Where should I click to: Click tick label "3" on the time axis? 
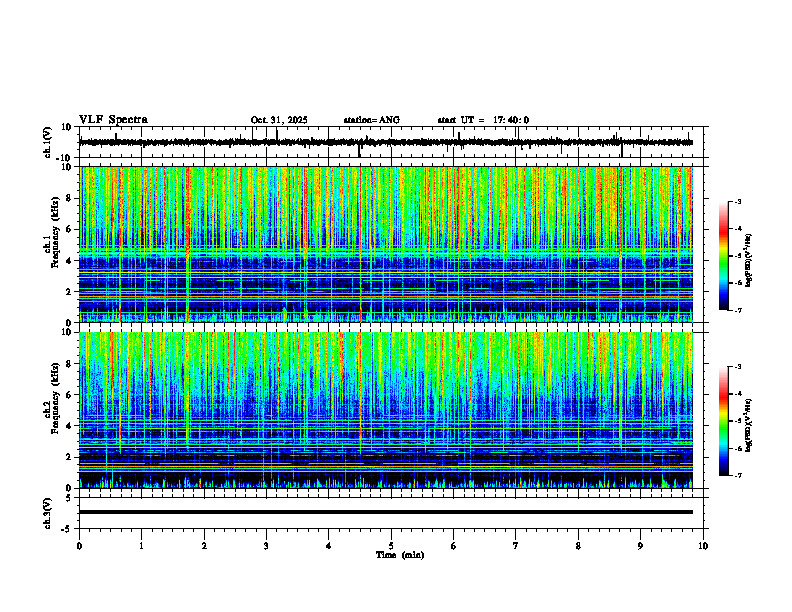pos(266,546)
